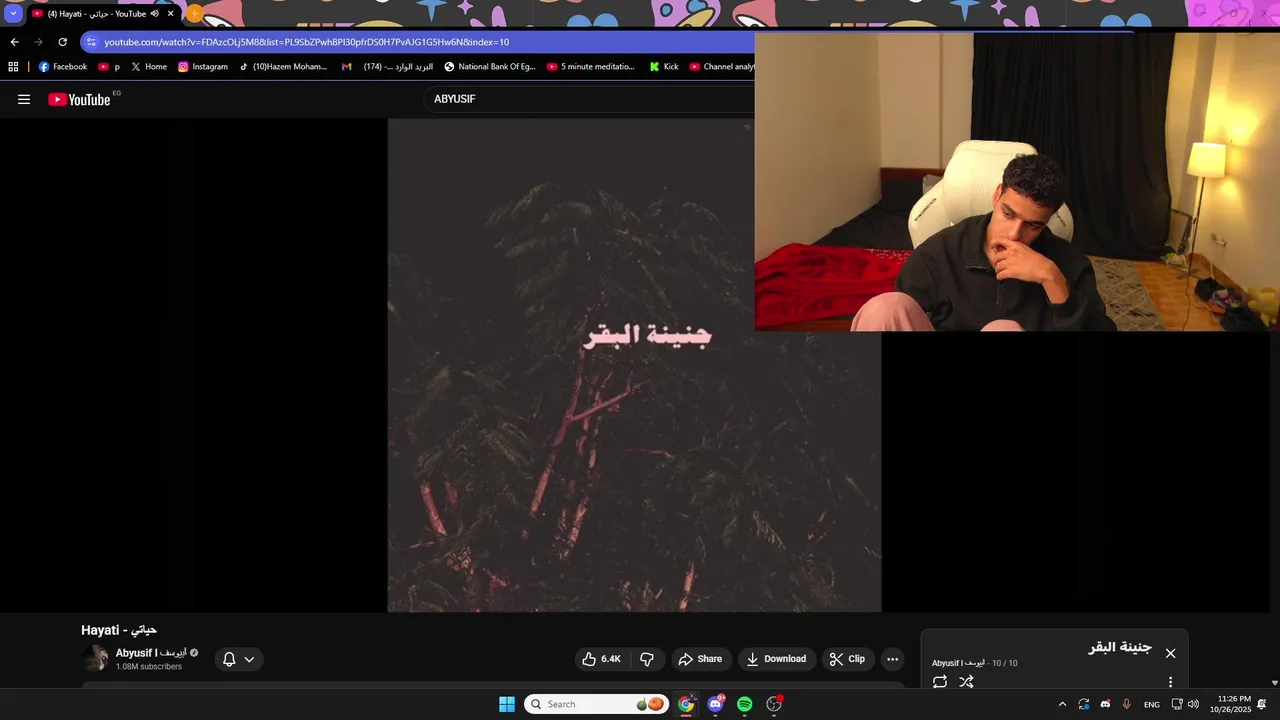Open the Gmail inbox bookmark
This screenshot has height=720, width=1280.
tap(387, 67)
